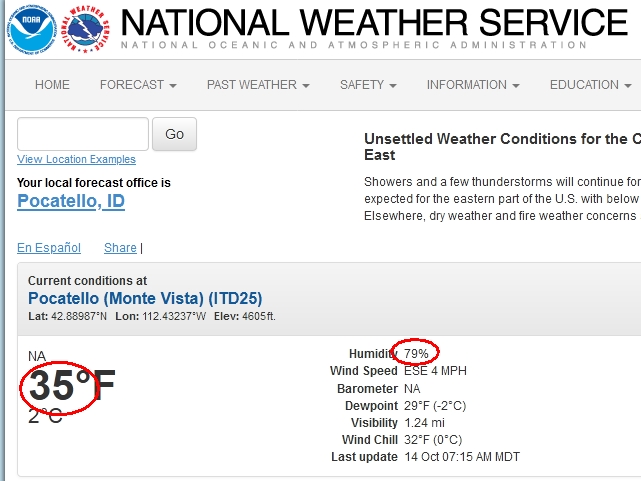Viewport: 641px width, 481px height.
Task: Expand the FORECAST dropdown menu
Action: [x=138, y=85]
